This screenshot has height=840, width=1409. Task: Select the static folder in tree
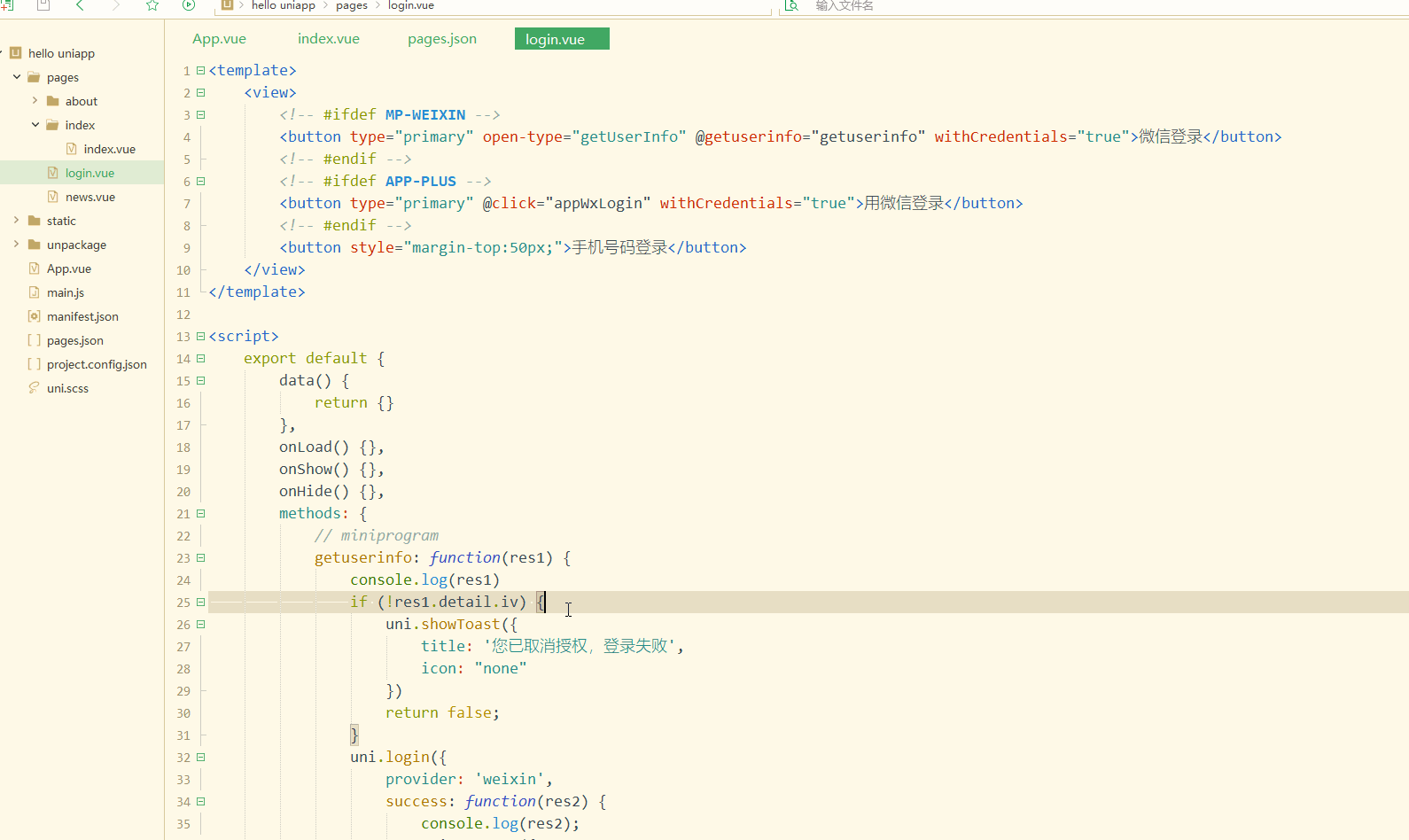(61, 221)
